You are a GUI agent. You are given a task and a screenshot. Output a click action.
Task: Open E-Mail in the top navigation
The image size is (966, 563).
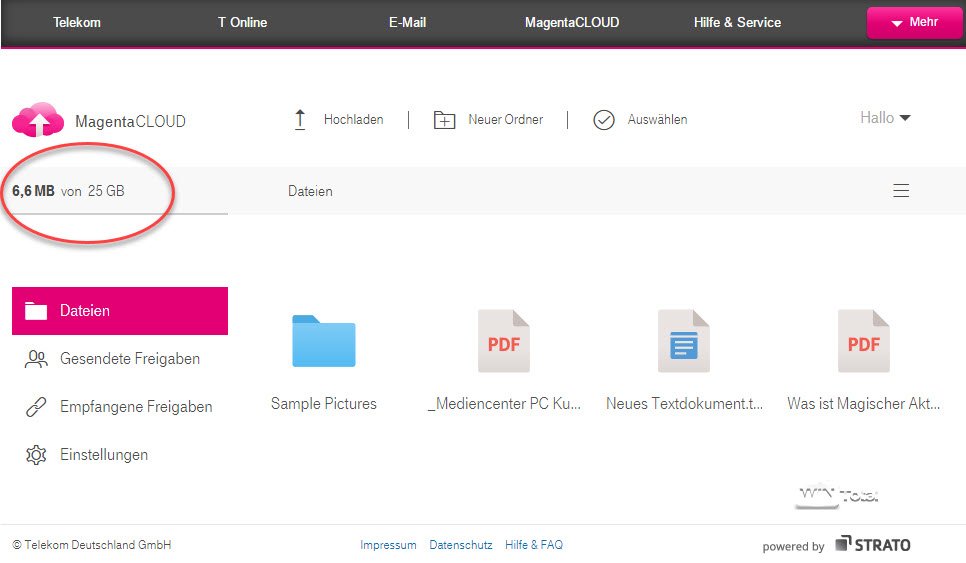(x=407, y=22)
